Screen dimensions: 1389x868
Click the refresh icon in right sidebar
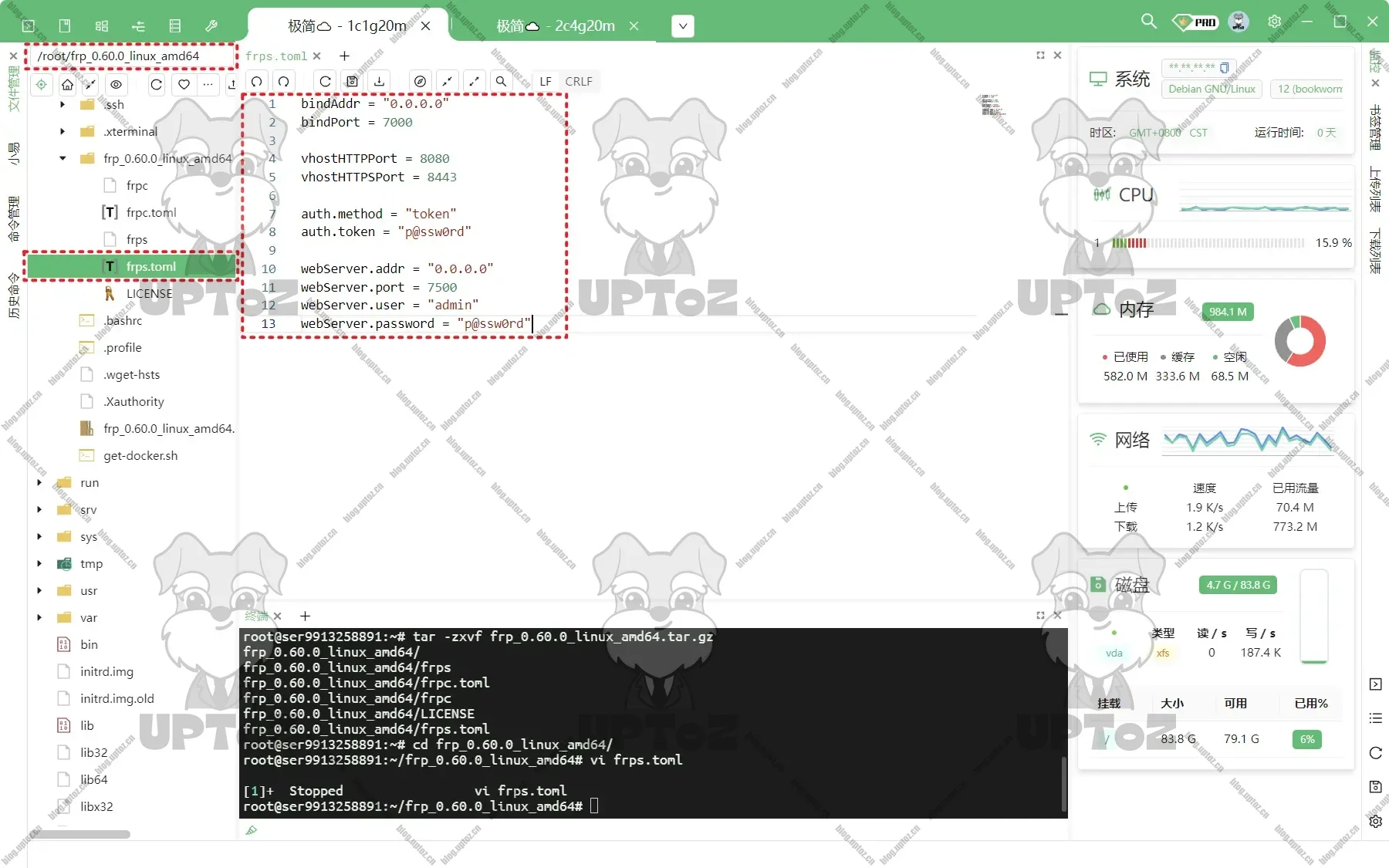click(1375, 753)
